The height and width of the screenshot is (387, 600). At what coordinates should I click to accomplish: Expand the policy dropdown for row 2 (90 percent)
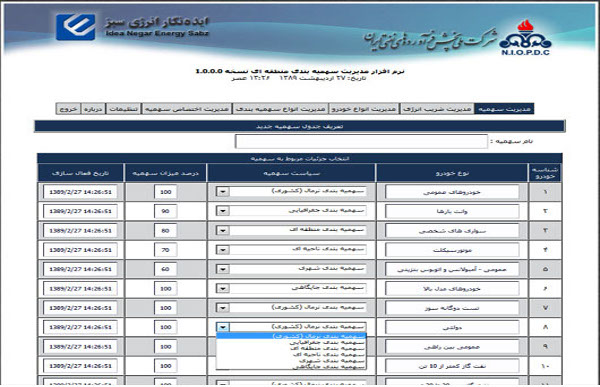click(223, 211)
